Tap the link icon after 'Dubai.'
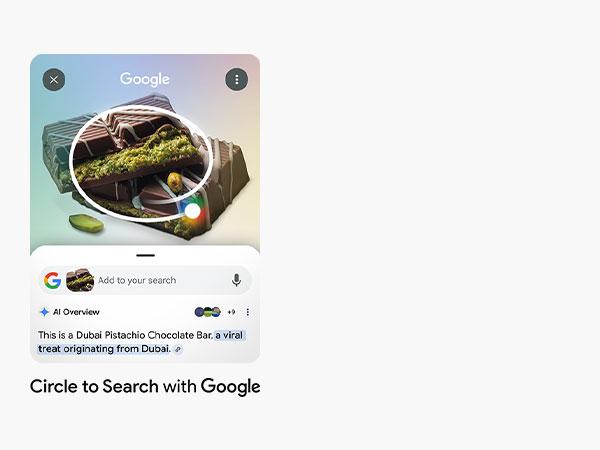Screen dimensions: 600x450 click(x=178, y=349)
